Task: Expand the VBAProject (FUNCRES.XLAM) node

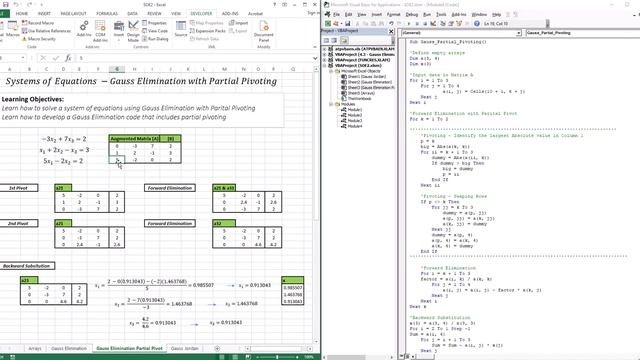Action: 325,60
